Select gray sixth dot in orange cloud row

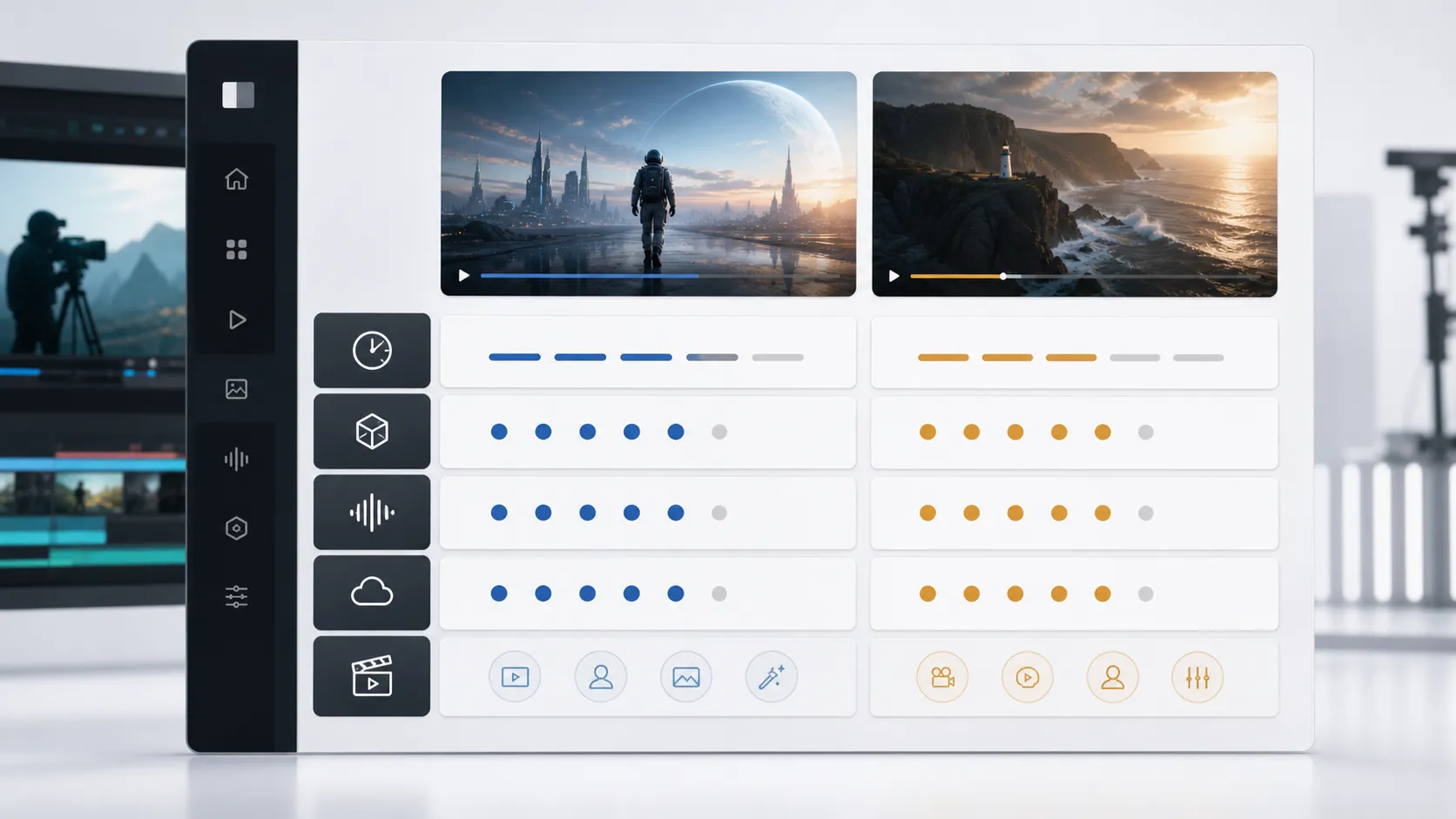(x=1146, y=594)
